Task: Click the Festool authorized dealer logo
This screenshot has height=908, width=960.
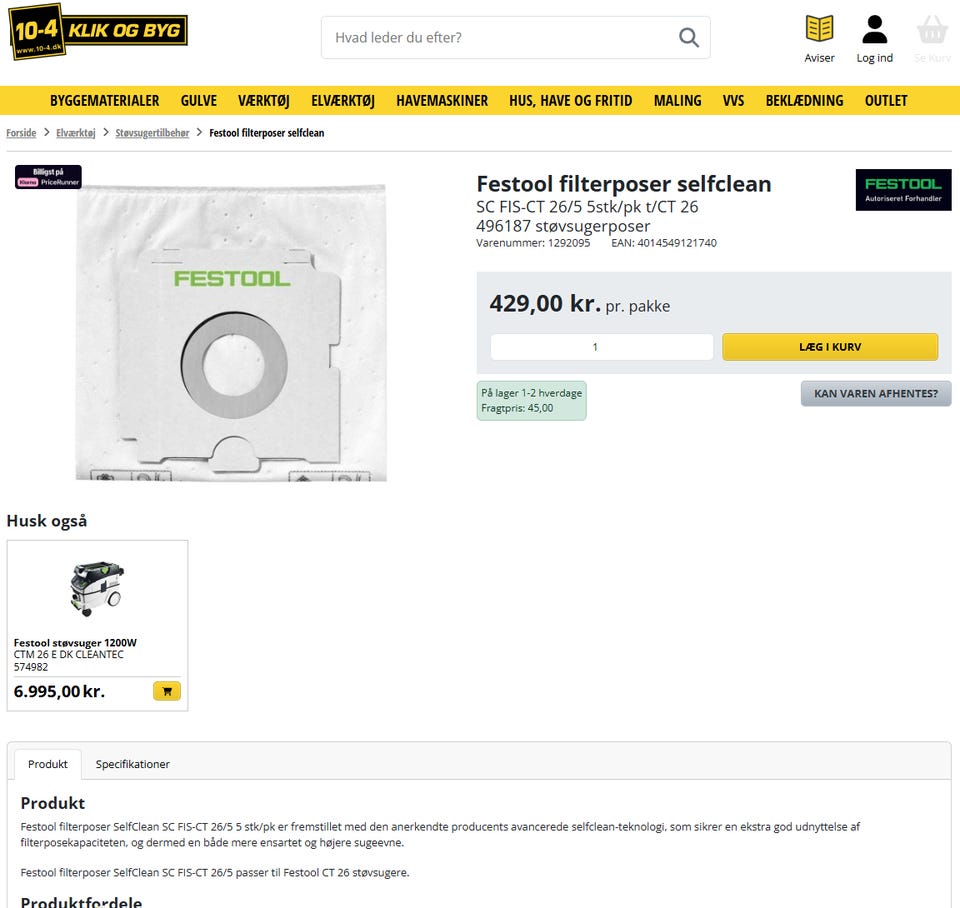Action: 903,190
